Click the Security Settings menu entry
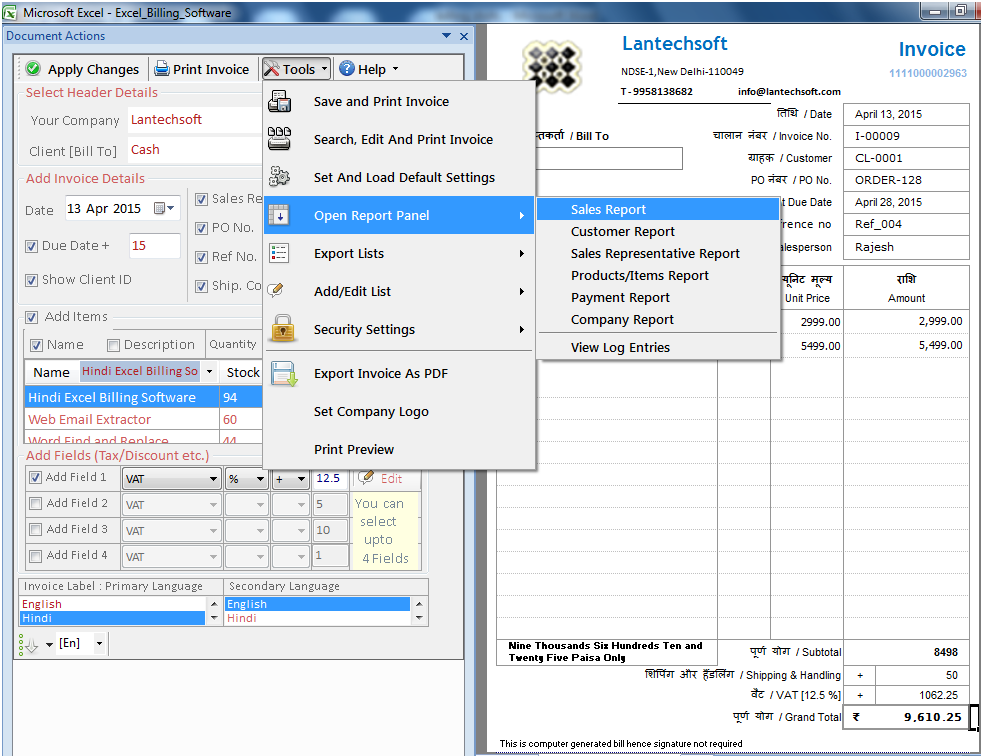Screen dimensions: 981x756 pos(399,329)
